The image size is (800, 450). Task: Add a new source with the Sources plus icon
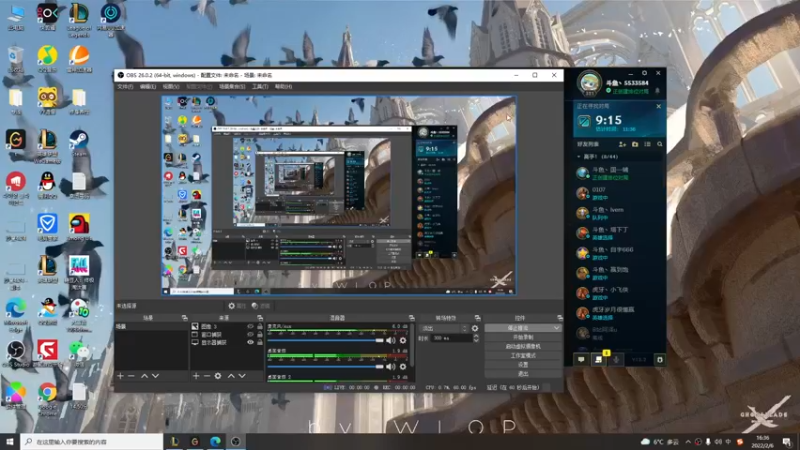click(x=196, y=376)
